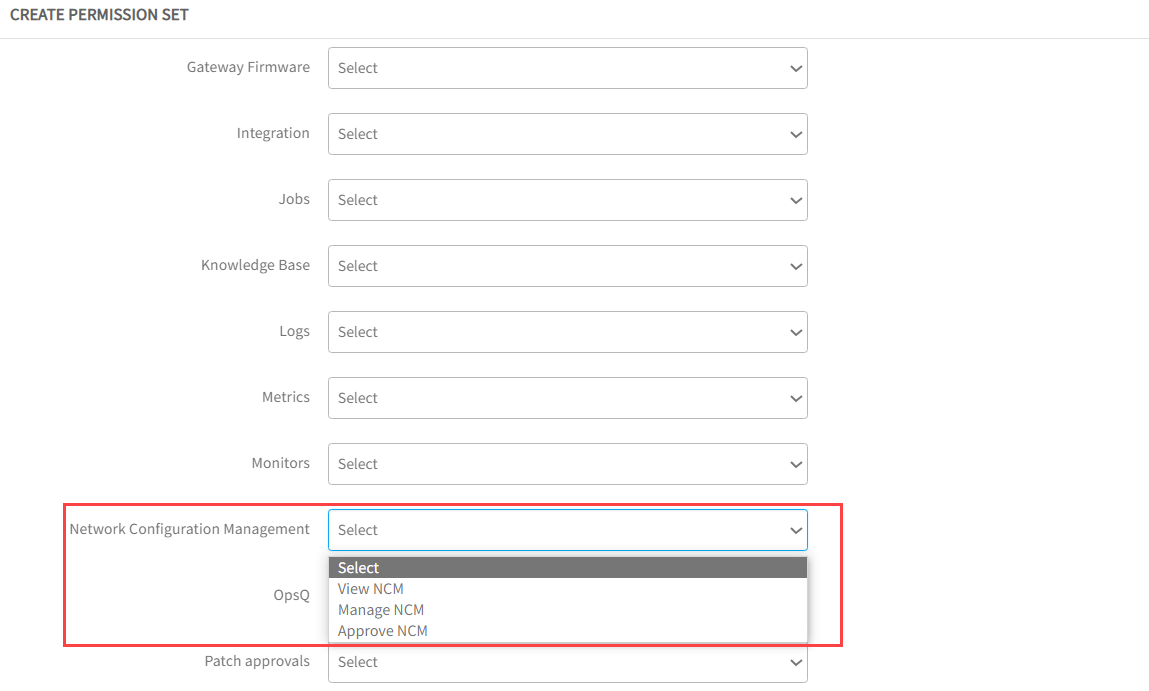
Task: Click the Monitors label
Action: point(281,463)
